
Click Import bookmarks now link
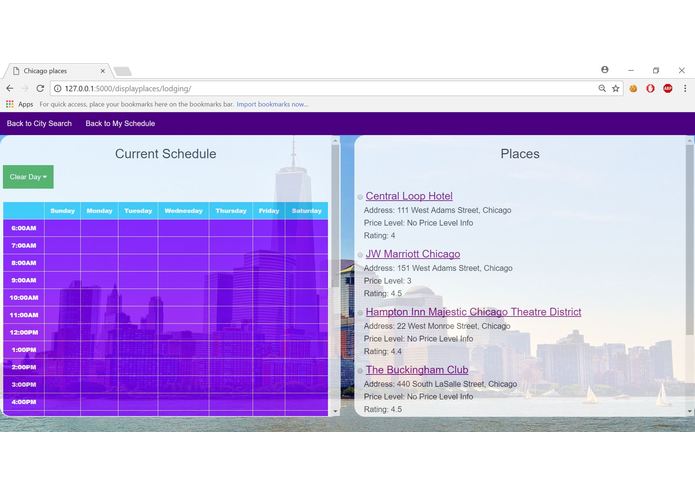pyautogui.click(x=272, y=105)
